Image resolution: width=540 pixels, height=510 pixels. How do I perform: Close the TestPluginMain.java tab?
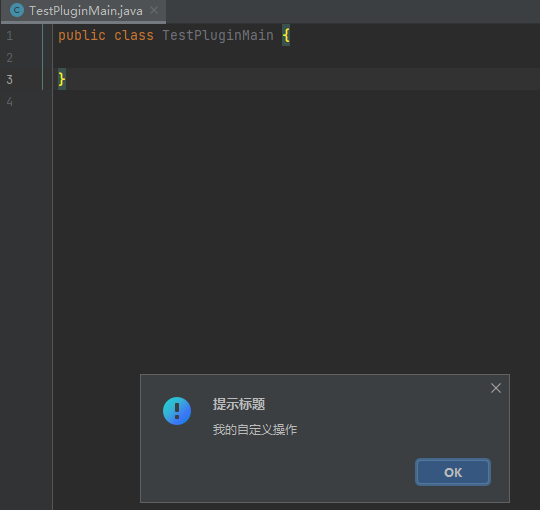[154, 11]
